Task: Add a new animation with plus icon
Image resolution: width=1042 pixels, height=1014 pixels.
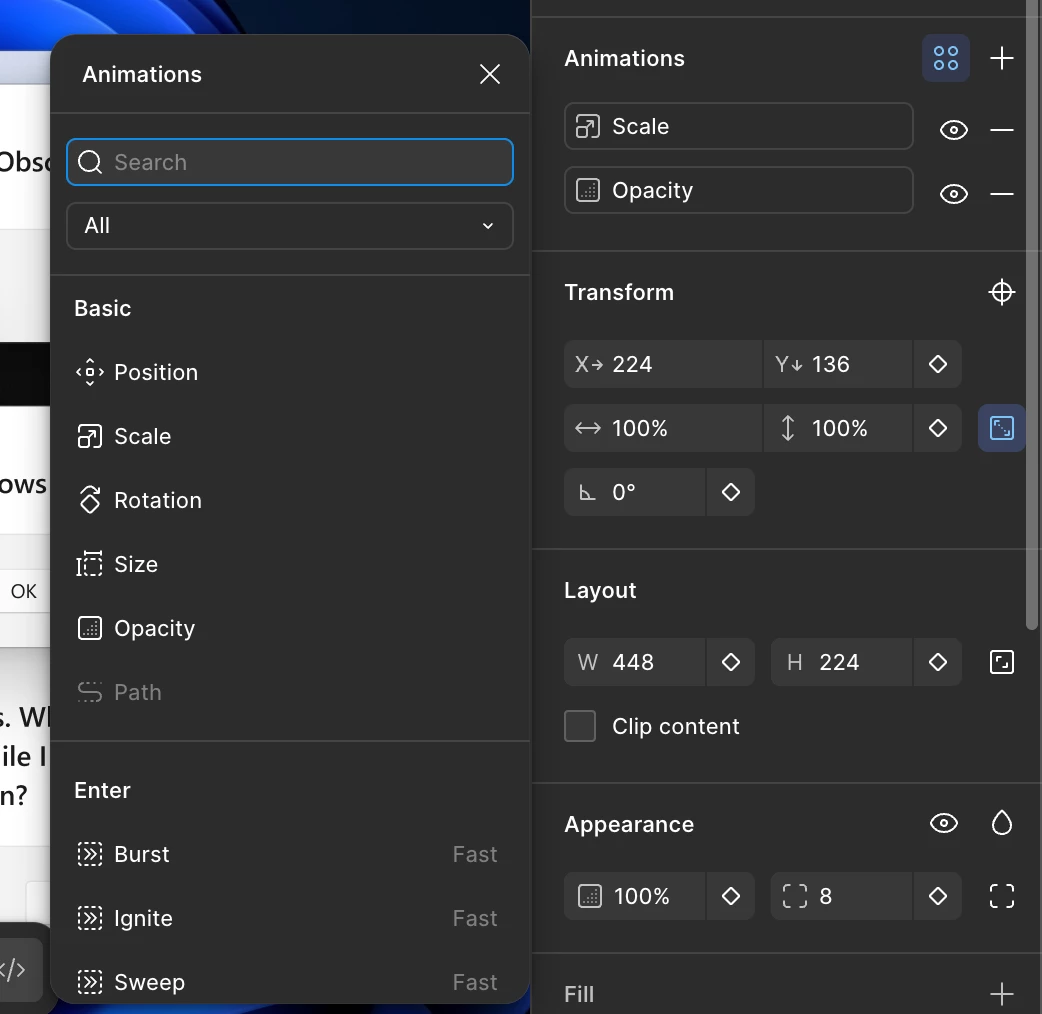Action: (x=1001, y=58)
